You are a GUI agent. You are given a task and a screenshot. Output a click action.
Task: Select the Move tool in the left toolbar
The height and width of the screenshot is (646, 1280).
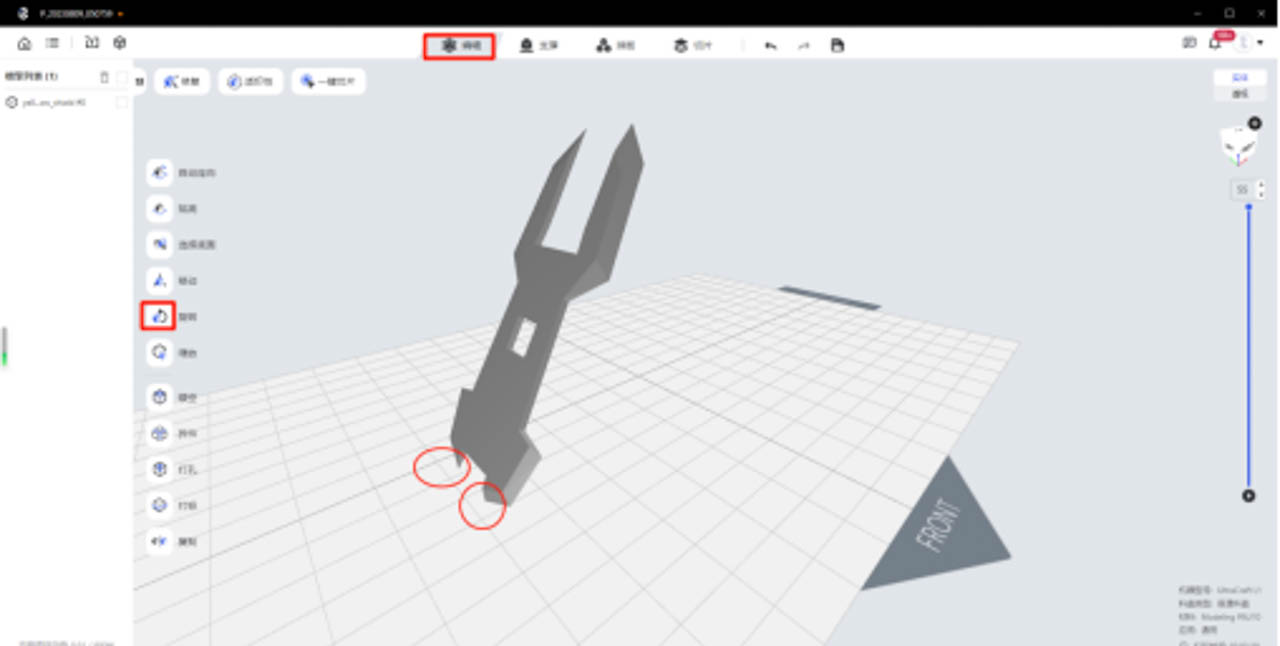157,280
